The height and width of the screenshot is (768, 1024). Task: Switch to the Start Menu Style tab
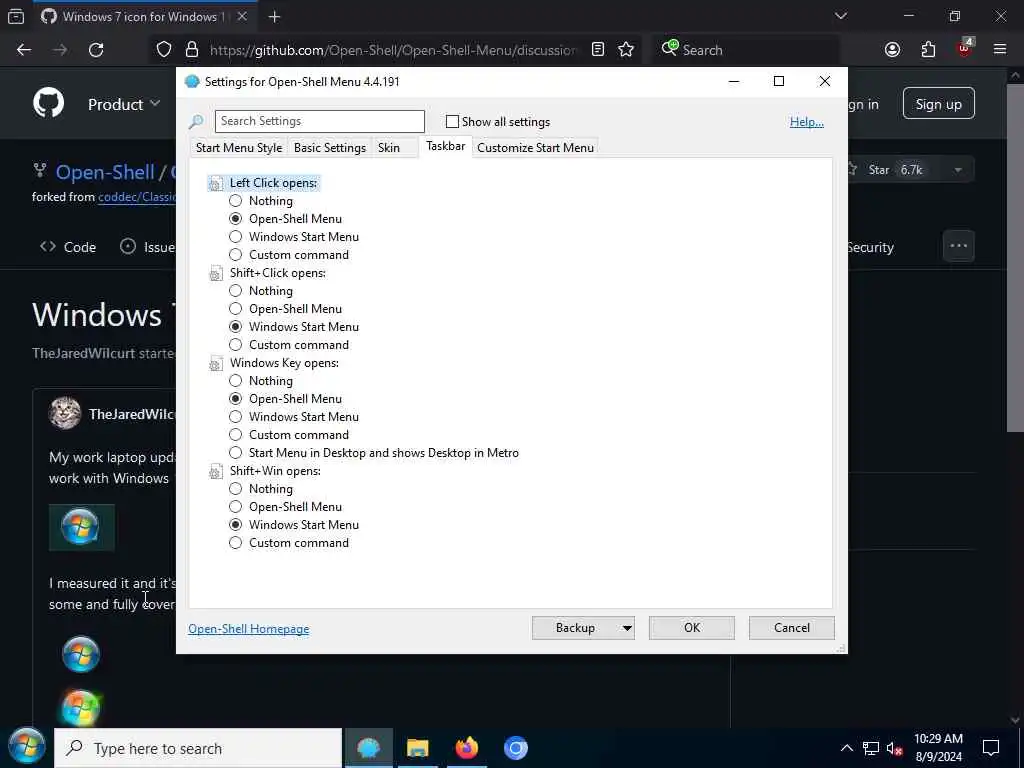(x=239, y=148)
